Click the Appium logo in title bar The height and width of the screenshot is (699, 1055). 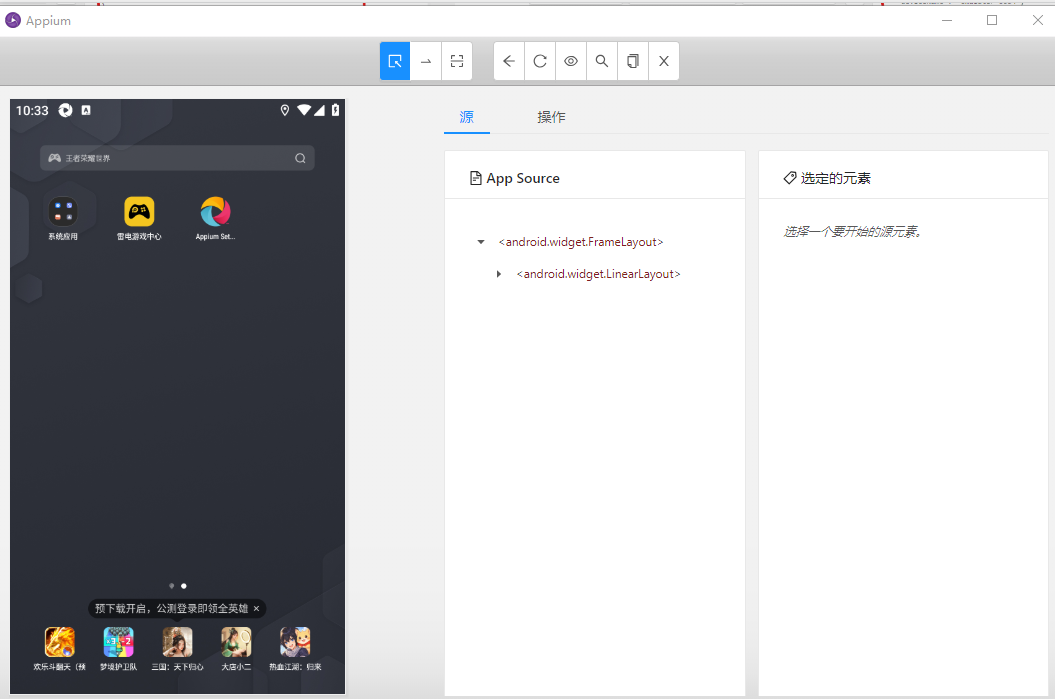tap(13, 20)
